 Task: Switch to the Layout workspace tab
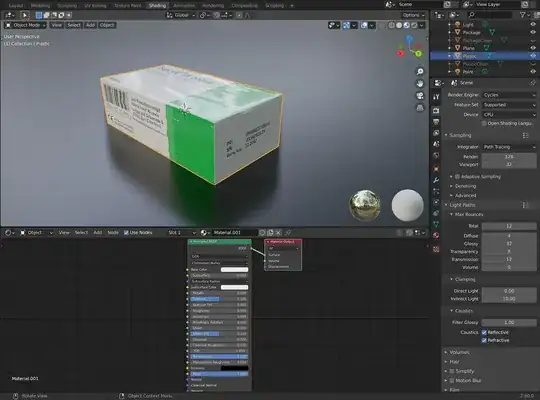click(16, 6)
